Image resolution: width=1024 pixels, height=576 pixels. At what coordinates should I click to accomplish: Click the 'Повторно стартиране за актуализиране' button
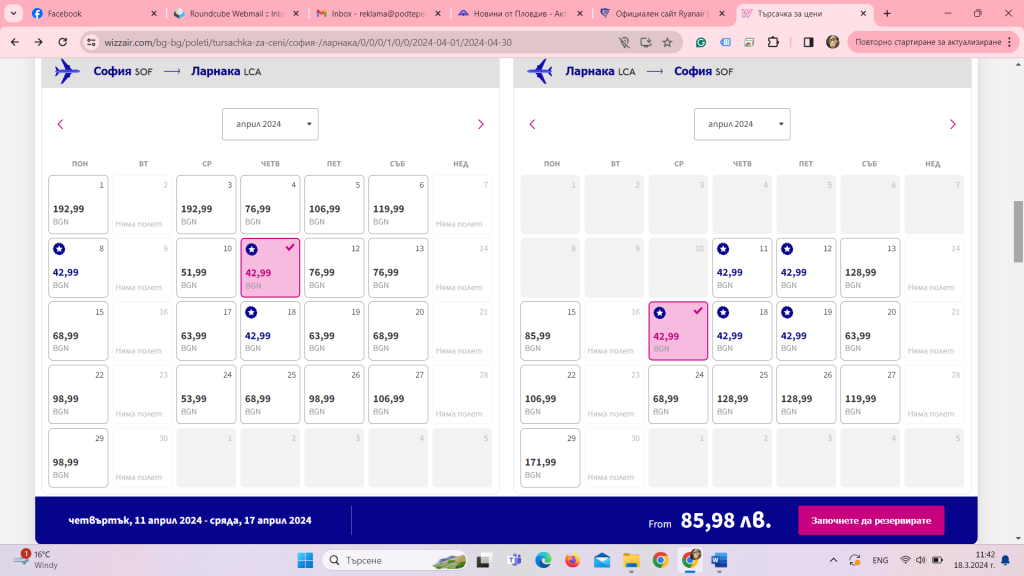[x=927, y=42]
